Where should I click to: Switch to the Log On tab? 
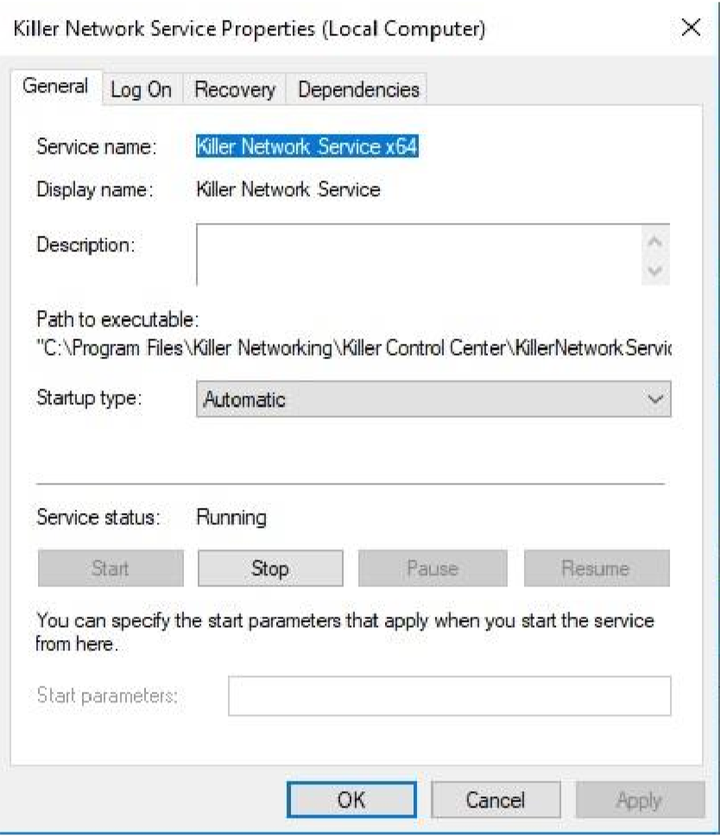pos(141,89)
